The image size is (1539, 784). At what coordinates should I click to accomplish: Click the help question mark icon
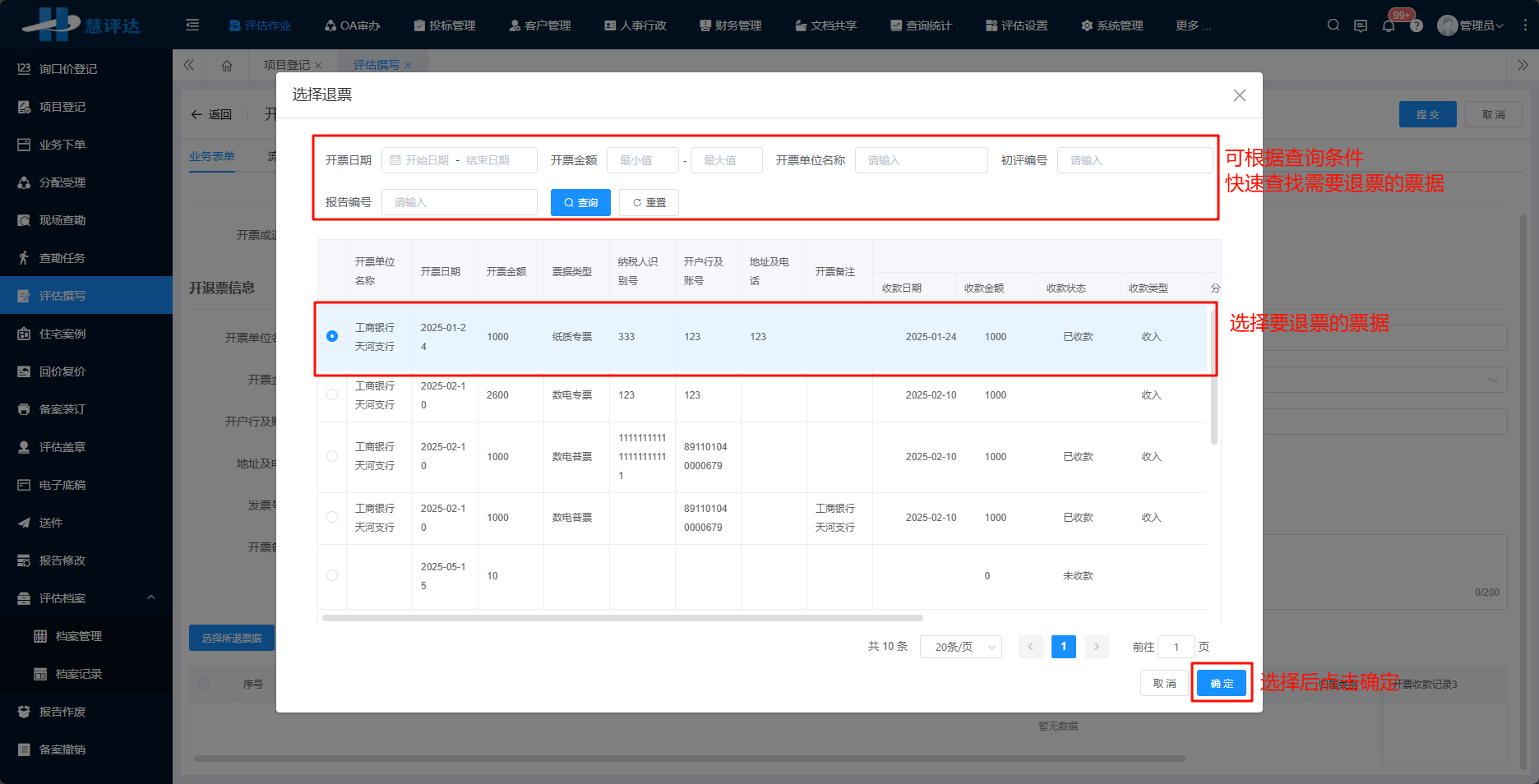pos(1417,26)
